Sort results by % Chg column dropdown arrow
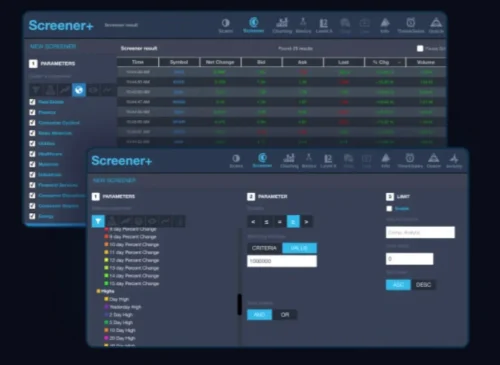 tap(399, 62)
